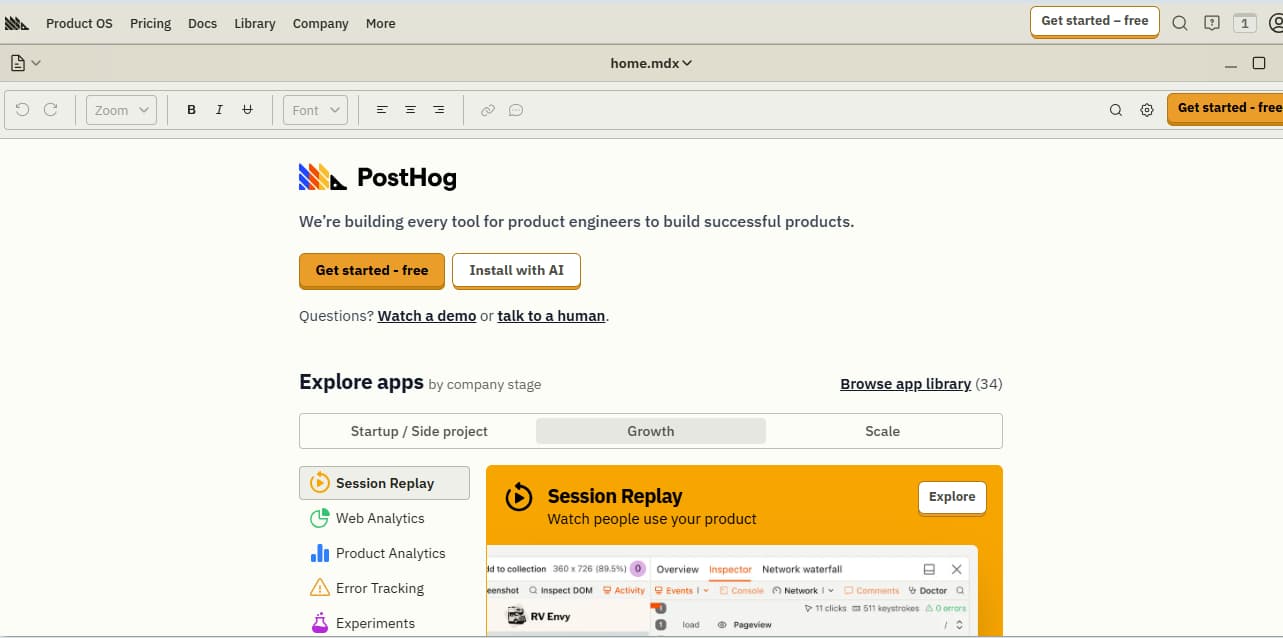1283x638 pixels.
Task: Toggle strikethrough formatting
Action: [247, 110]
